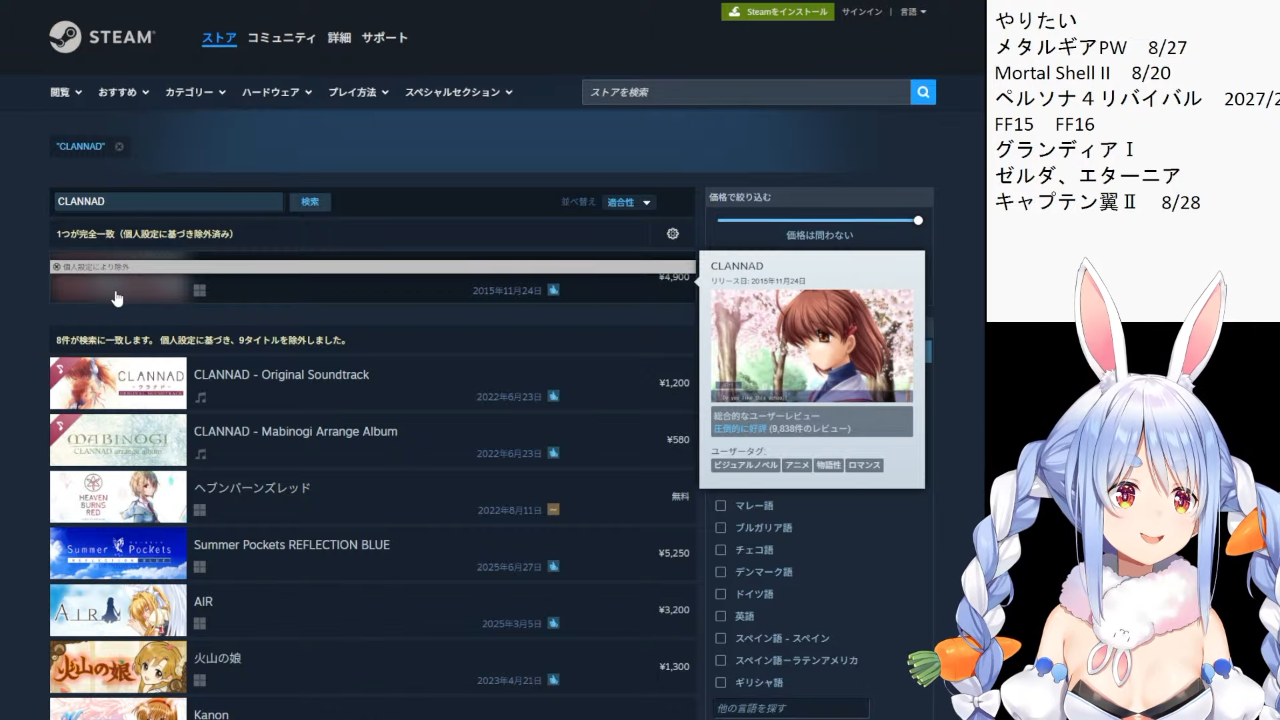Toggle the ブルガリア語 checkbox
The image size is (1280, 720).
[x=720, y=528]
